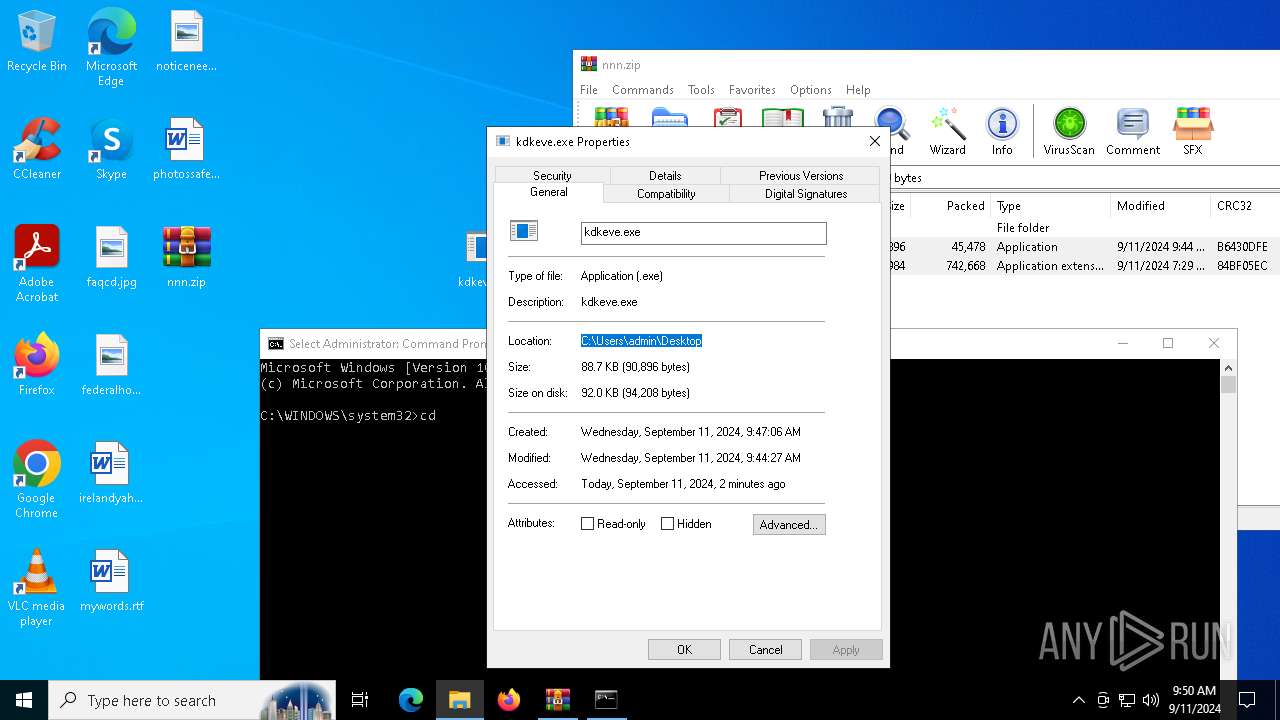The height and width of the screenshot is (720, 1280).
Task: Sort WinRAR list by Modified column
Action: 1160,206
